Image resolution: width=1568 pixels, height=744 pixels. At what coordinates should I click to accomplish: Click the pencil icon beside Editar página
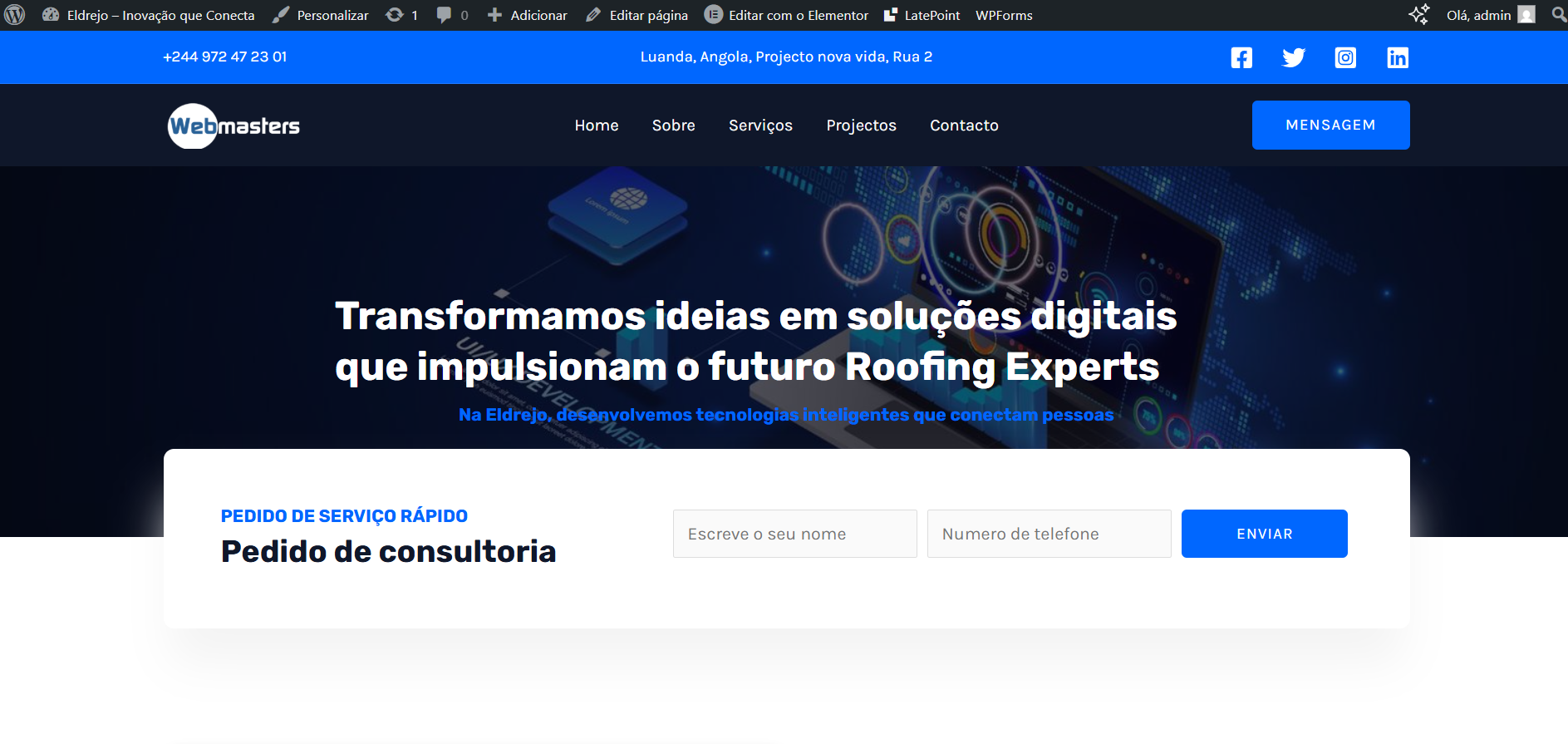coord(593,15)
